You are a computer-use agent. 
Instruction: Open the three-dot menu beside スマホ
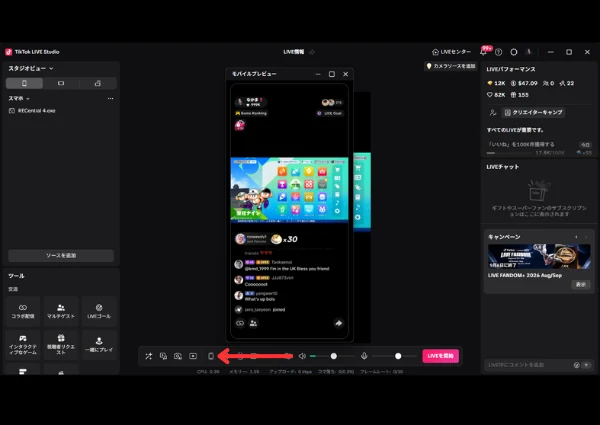[x=110, y=98]
